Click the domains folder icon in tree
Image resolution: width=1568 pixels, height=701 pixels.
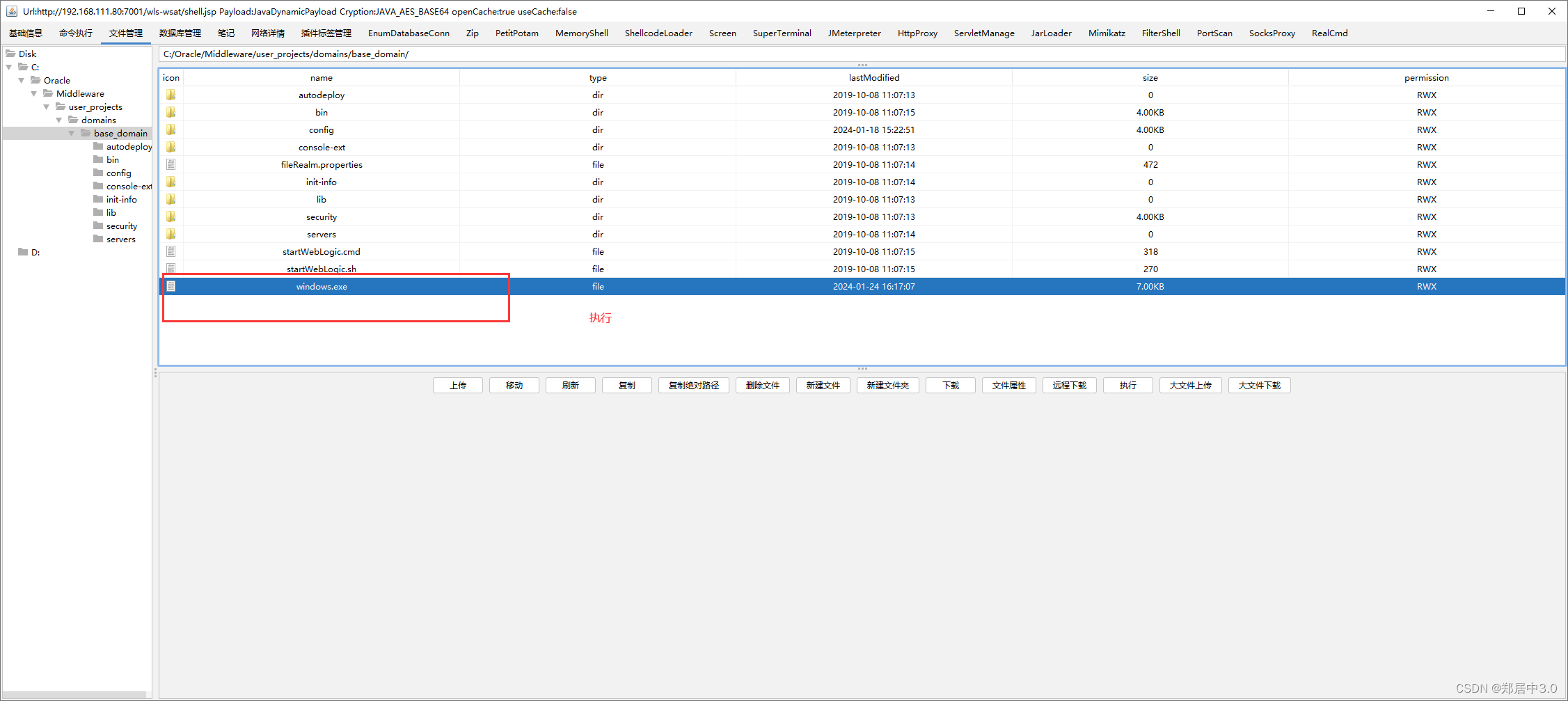[73, 120]
